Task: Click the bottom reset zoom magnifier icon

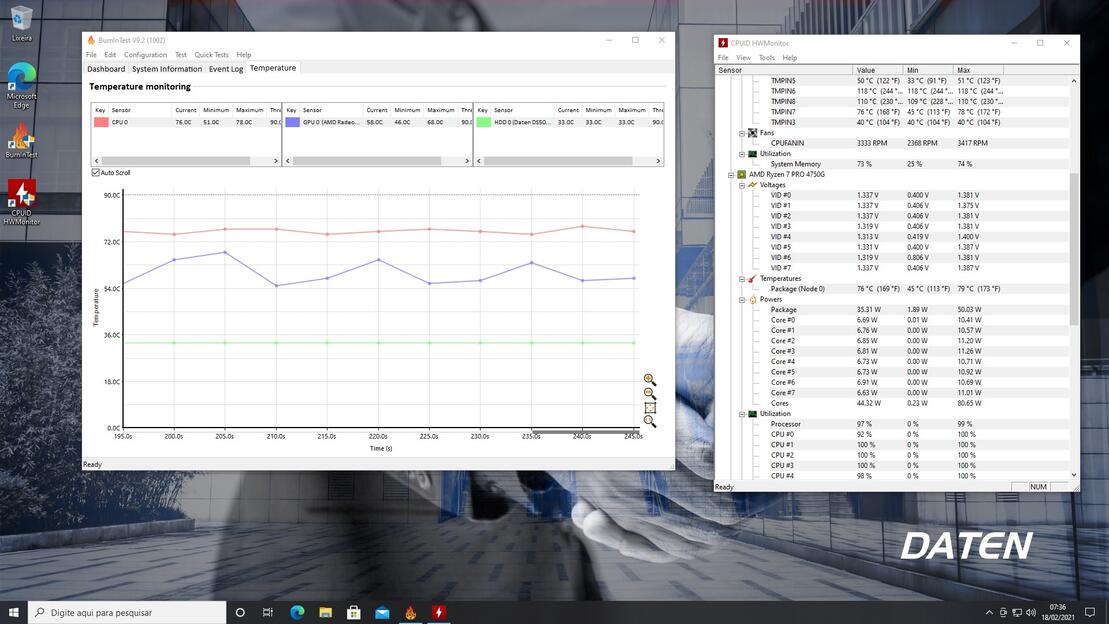Action: coord(649,421)
